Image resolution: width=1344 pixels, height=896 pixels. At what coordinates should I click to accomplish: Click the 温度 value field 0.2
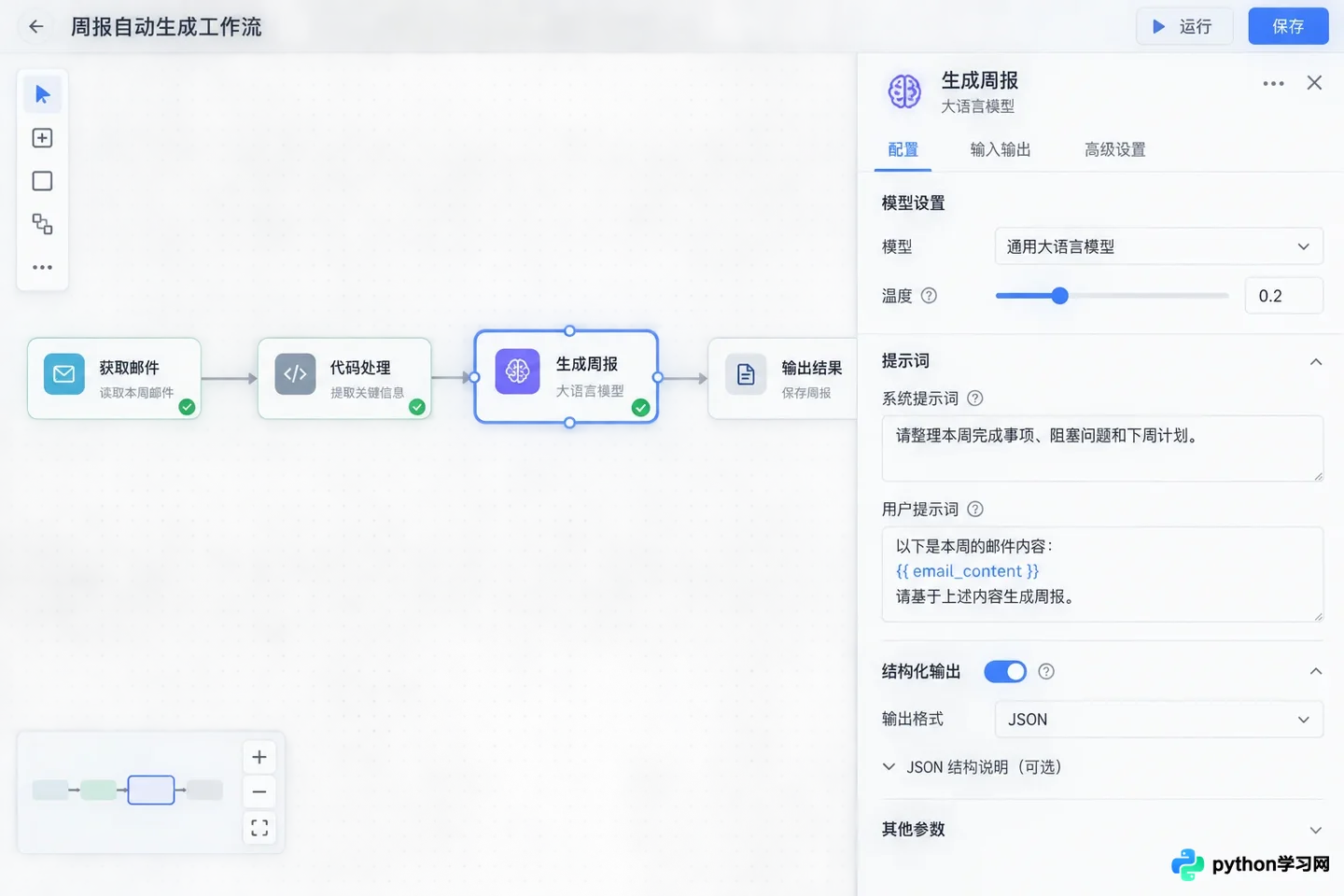1283,296
